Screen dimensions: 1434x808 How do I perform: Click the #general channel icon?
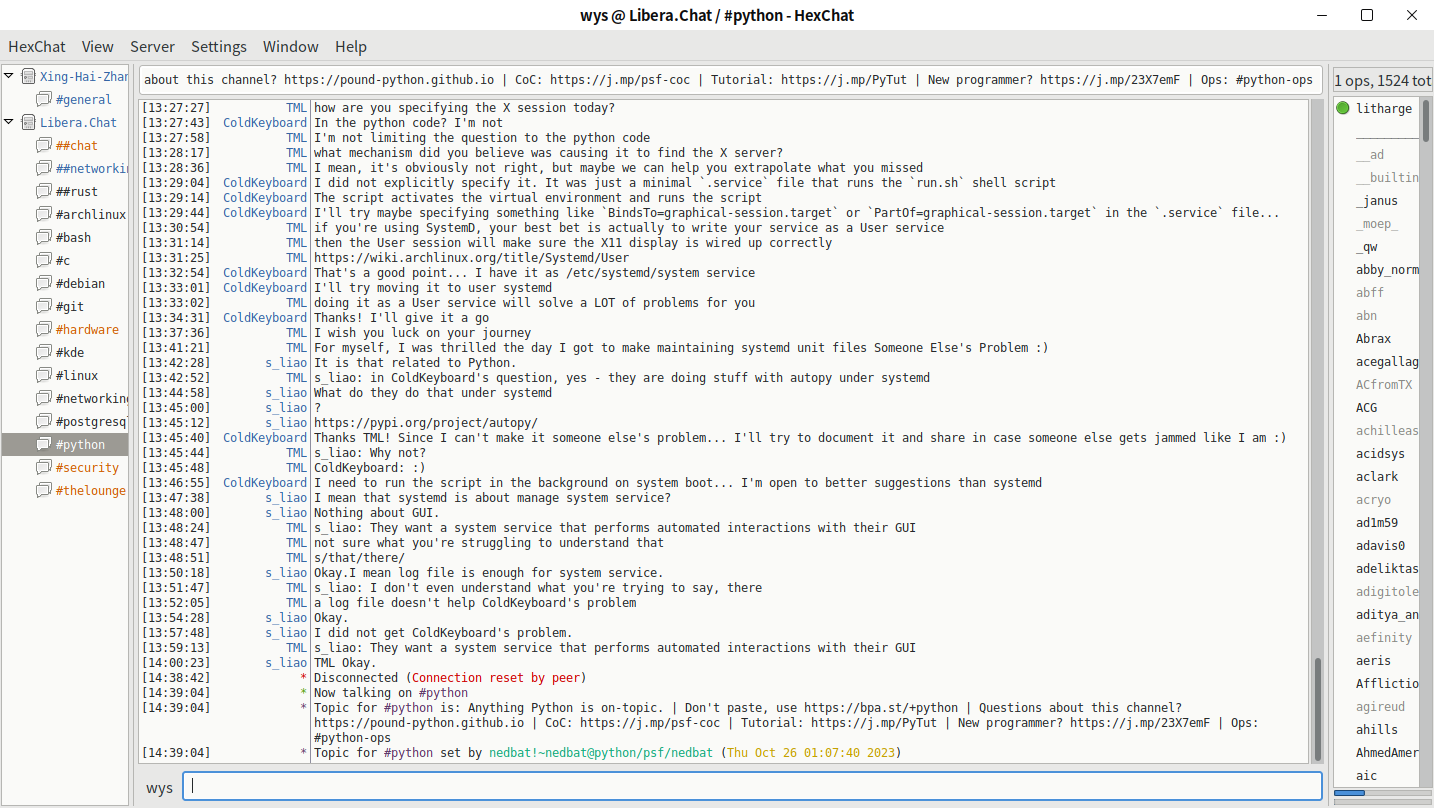[x=44, y=100]
